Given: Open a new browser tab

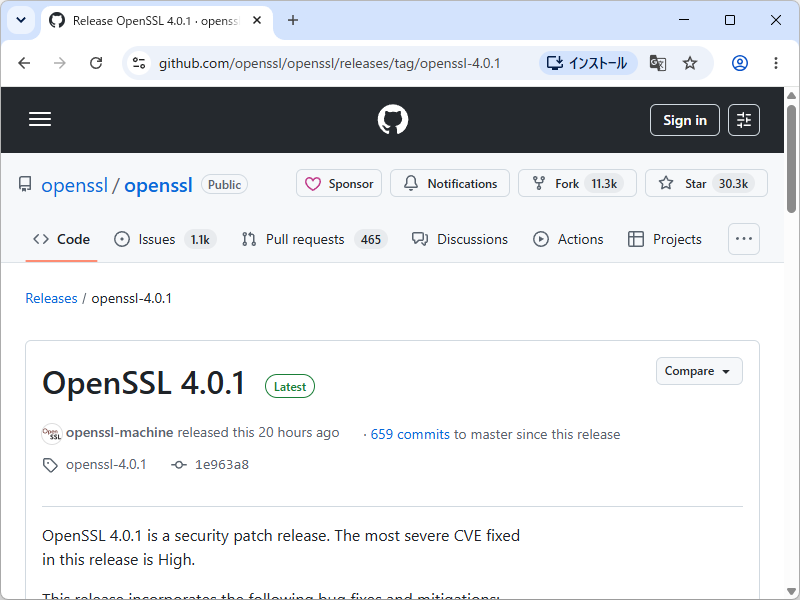Looking at the screenshot, I should coord(293,20).
